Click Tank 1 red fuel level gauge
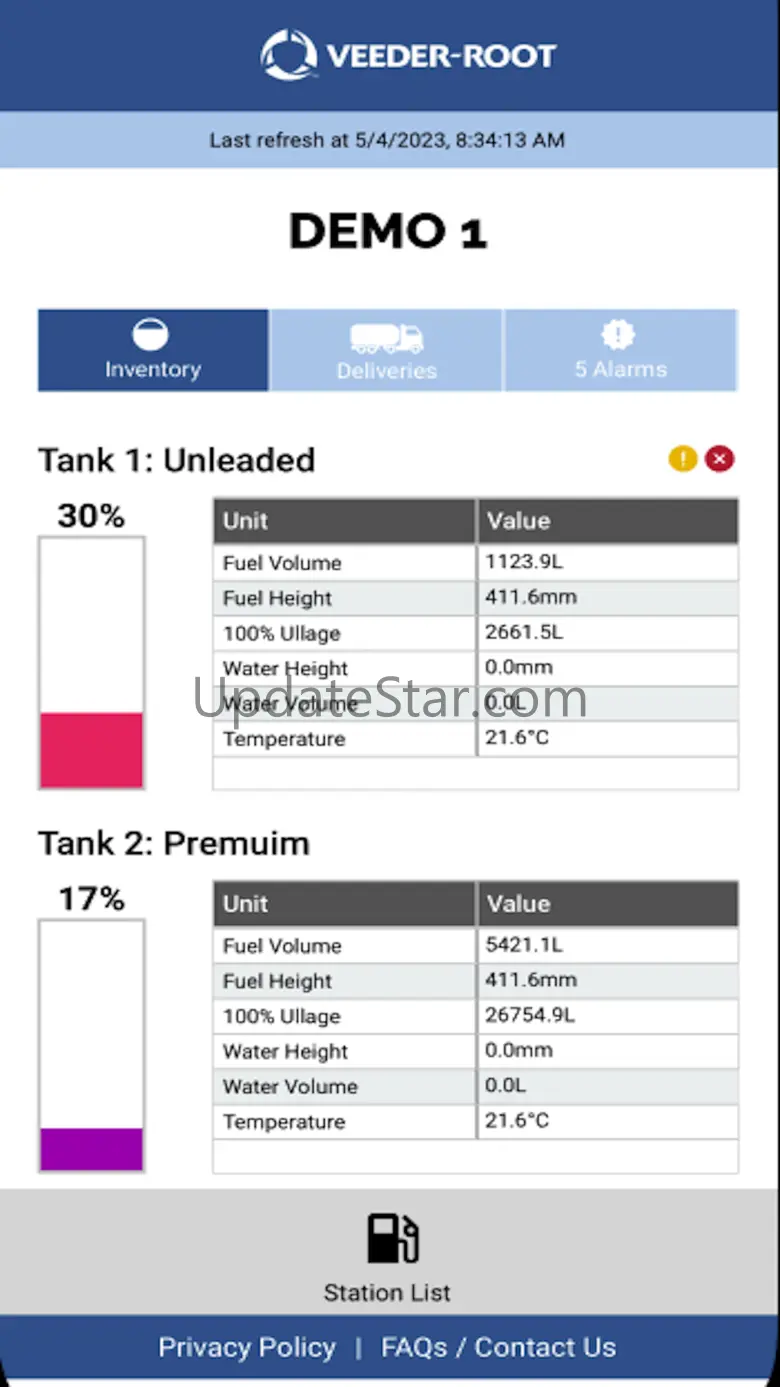The height and width of the screenshot is (1387, 780). [91, 750]
